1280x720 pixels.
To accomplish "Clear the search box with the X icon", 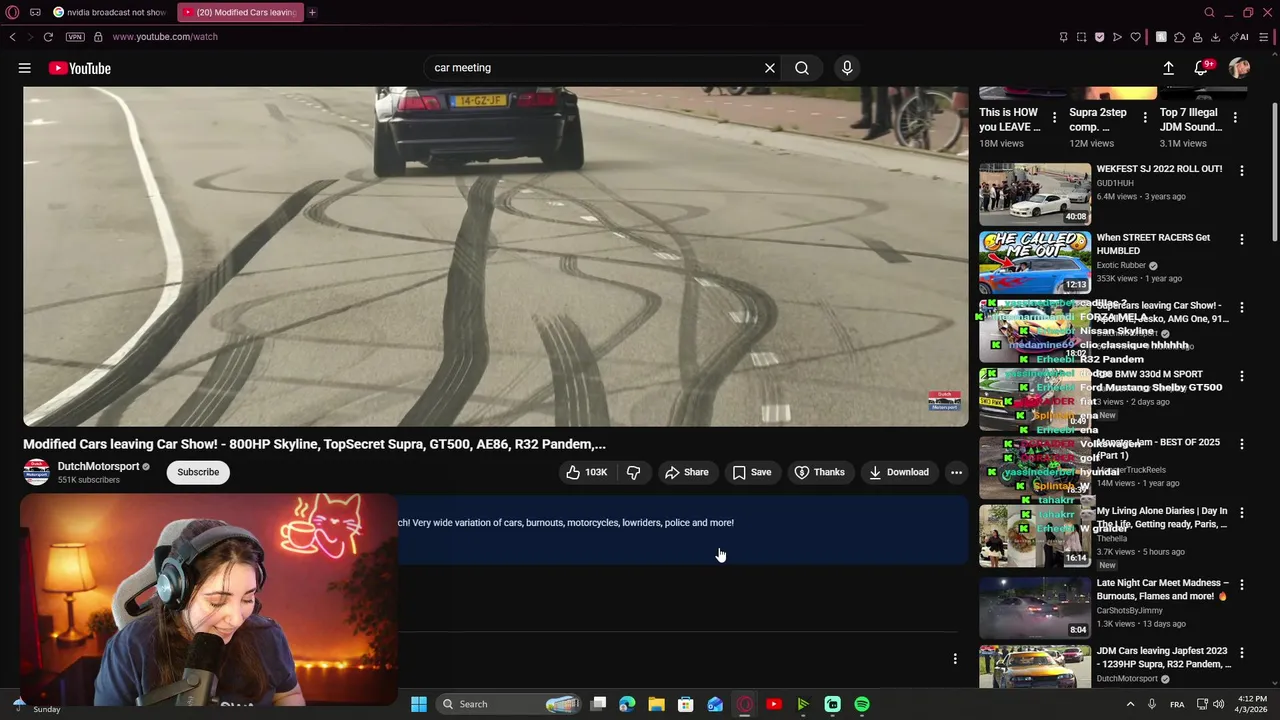I will 770,68.
